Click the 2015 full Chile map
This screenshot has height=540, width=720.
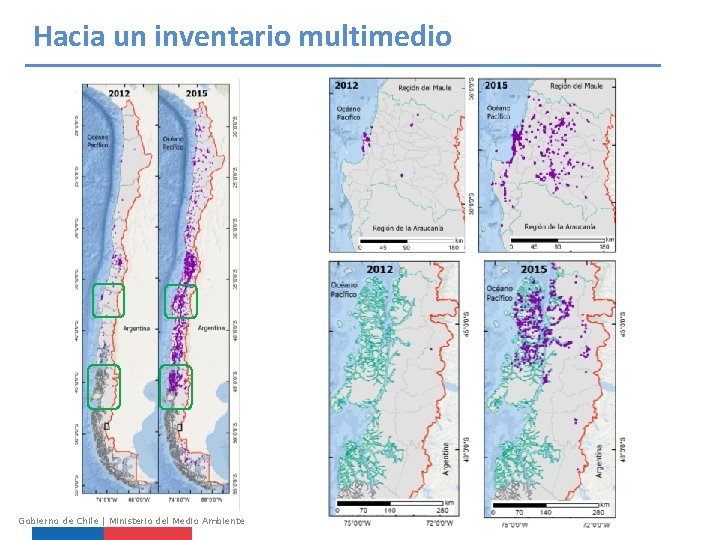coord(194,289)
